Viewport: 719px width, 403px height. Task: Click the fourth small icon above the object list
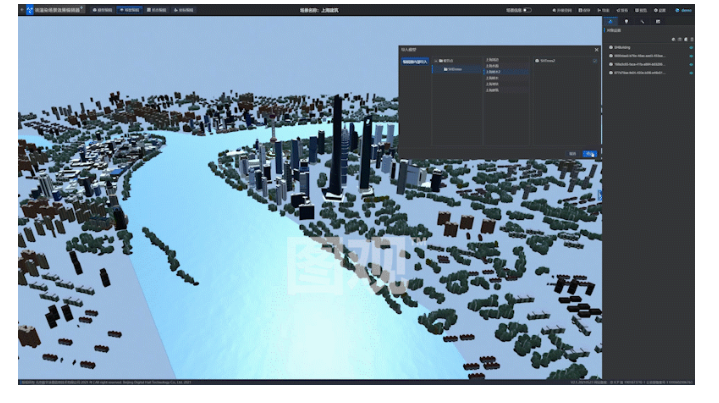[692, 39]
